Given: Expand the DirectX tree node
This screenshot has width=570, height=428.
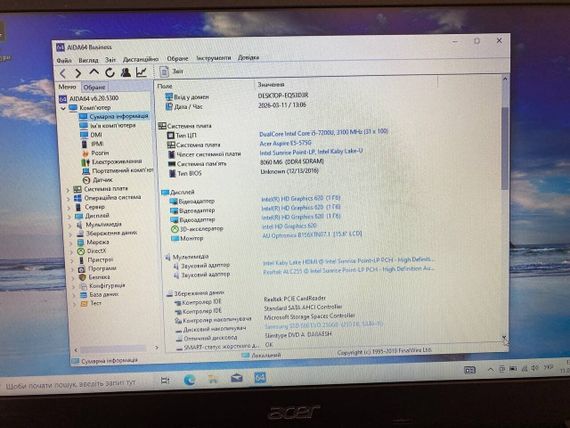Looking at the screenshot, I should (72, 252).
